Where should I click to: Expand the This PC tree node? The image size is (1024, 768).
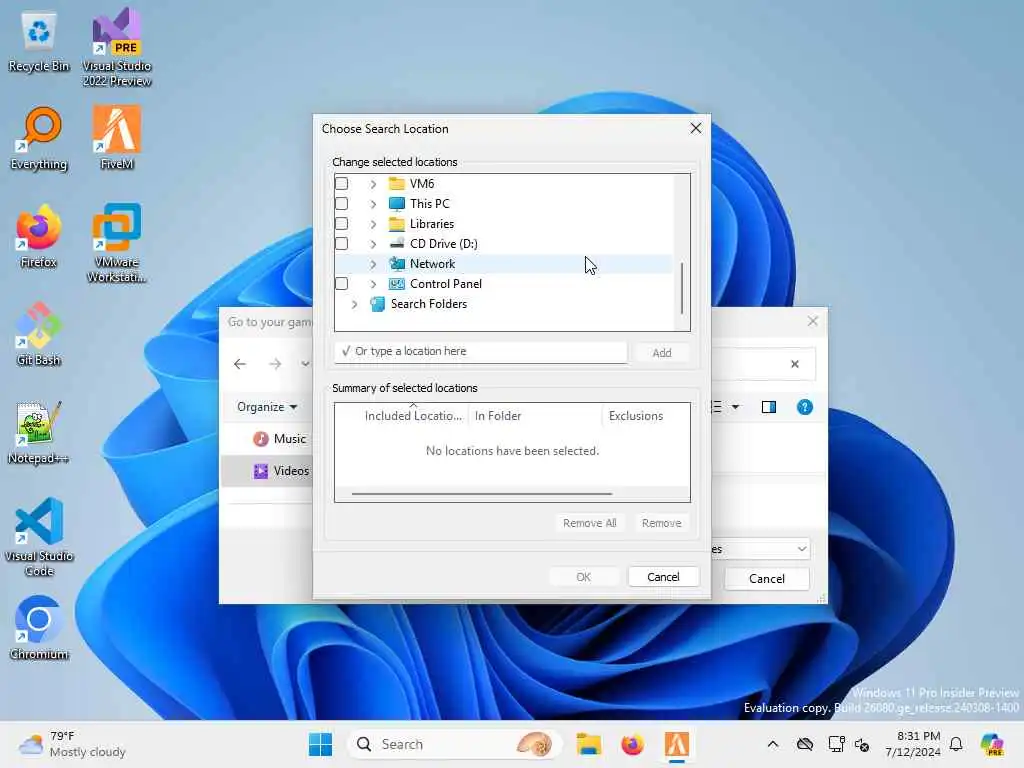pyautogui.click(x=373, y=204)
